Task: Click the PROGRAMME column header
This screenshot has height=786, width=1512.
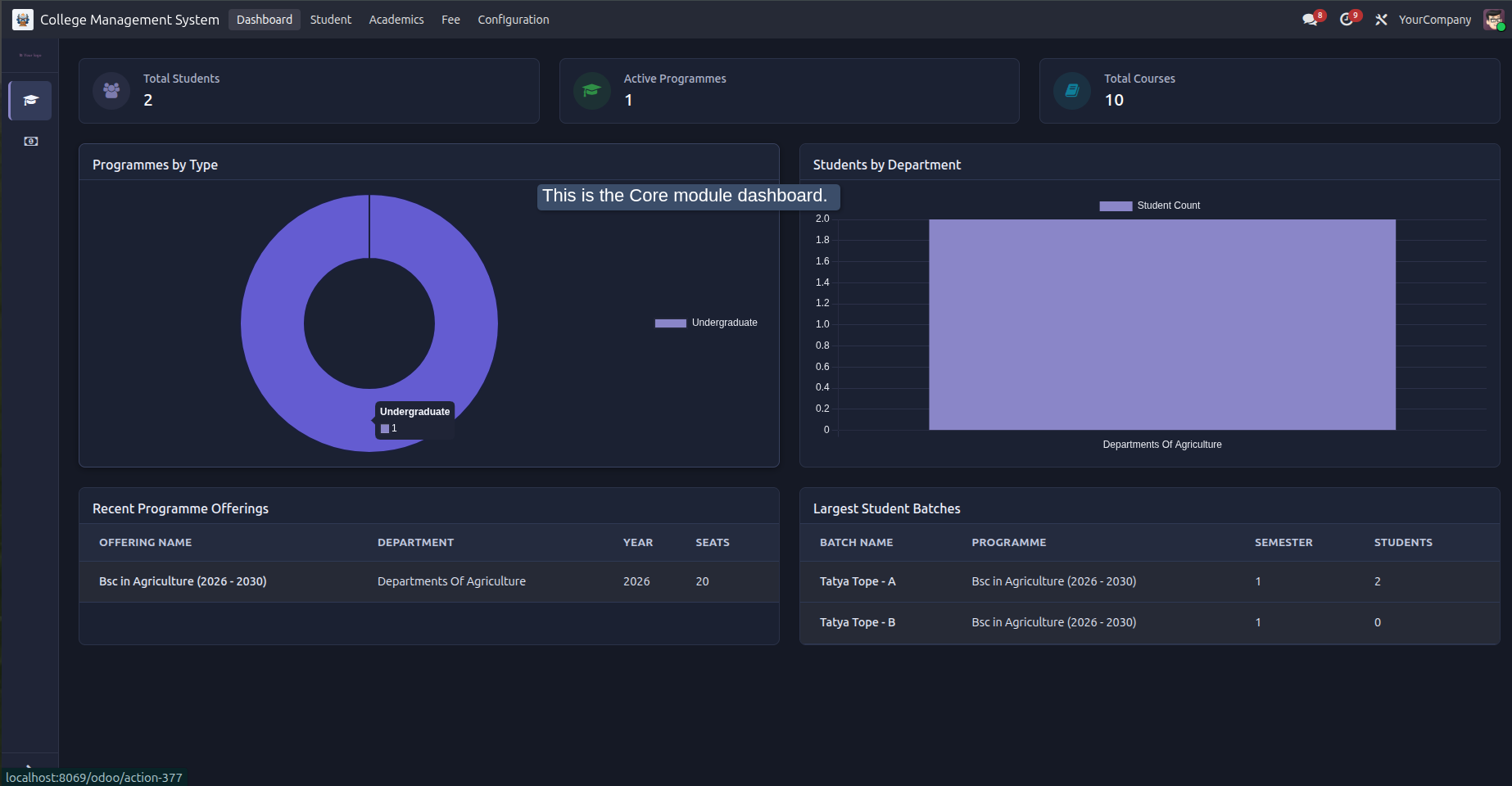Action: point(1009,543)
